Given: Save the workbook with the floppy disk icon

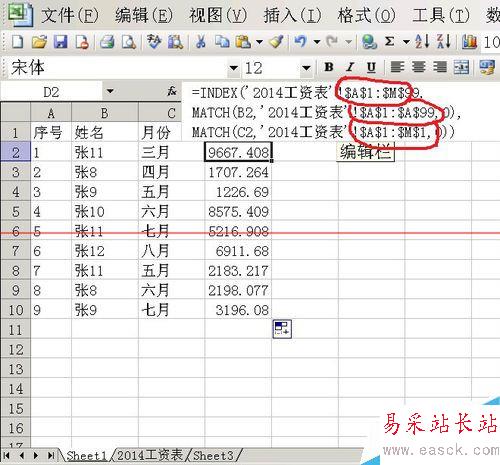Looking at the screenshot, I should pyautogui.click(x=61, y=42).
